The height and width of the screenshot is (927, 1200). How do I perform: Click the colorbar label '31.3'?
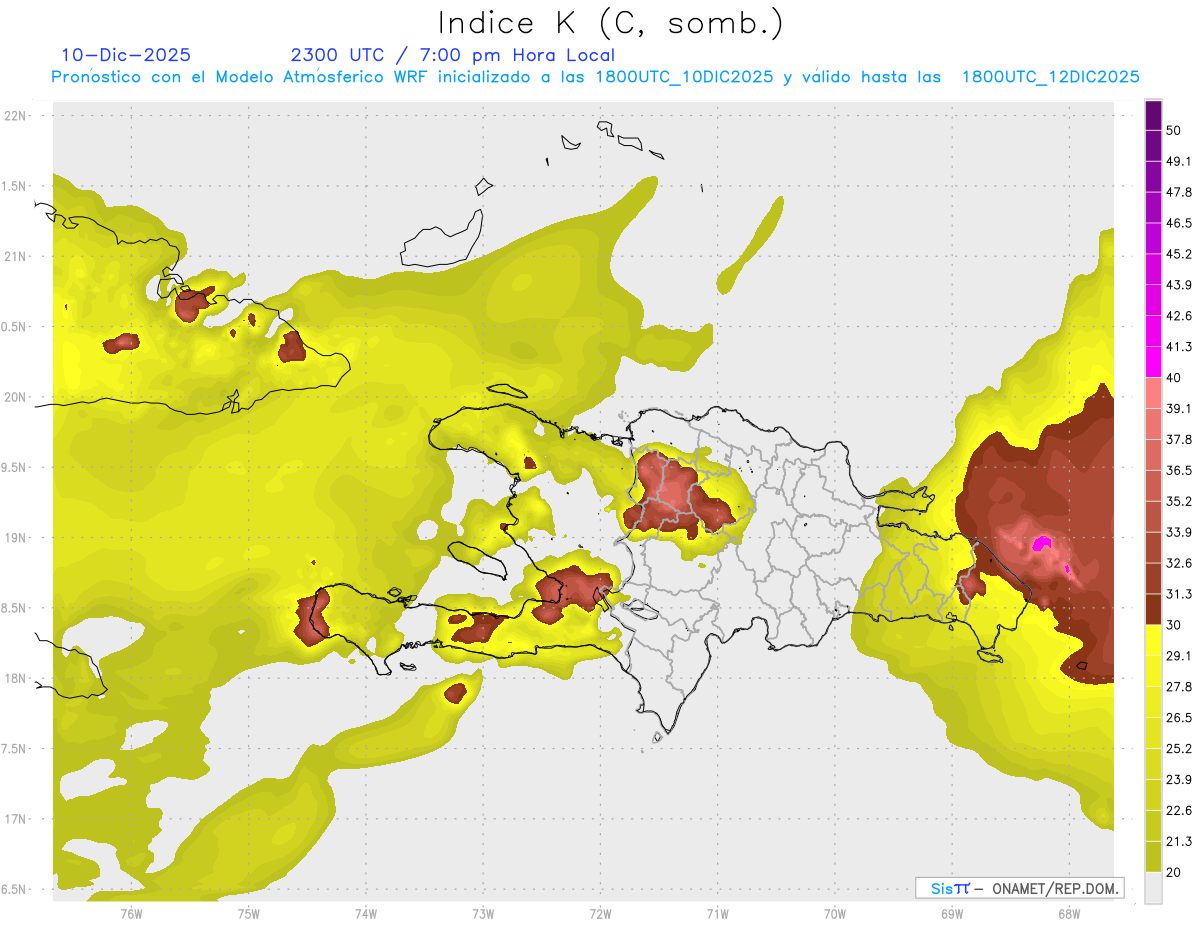click(x=1179, y=594)
